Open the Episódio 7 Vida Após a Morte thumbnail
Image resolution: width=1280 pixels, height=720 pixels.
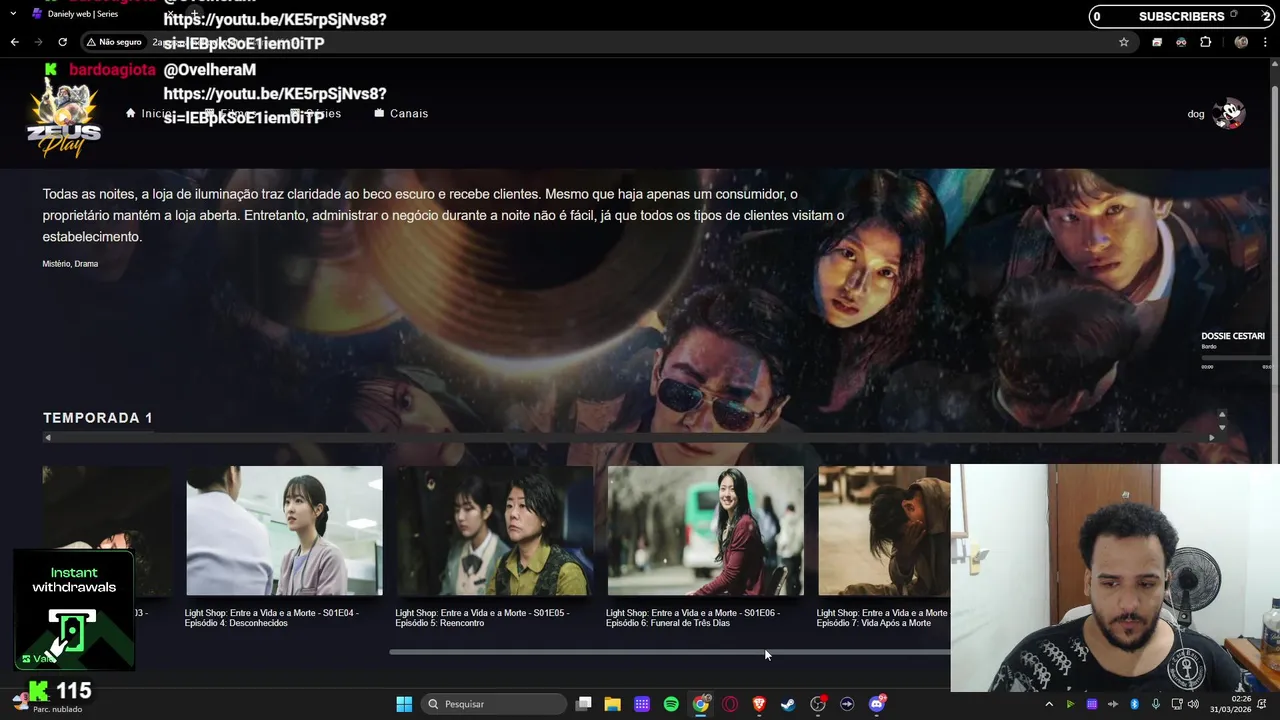[884, 531]
